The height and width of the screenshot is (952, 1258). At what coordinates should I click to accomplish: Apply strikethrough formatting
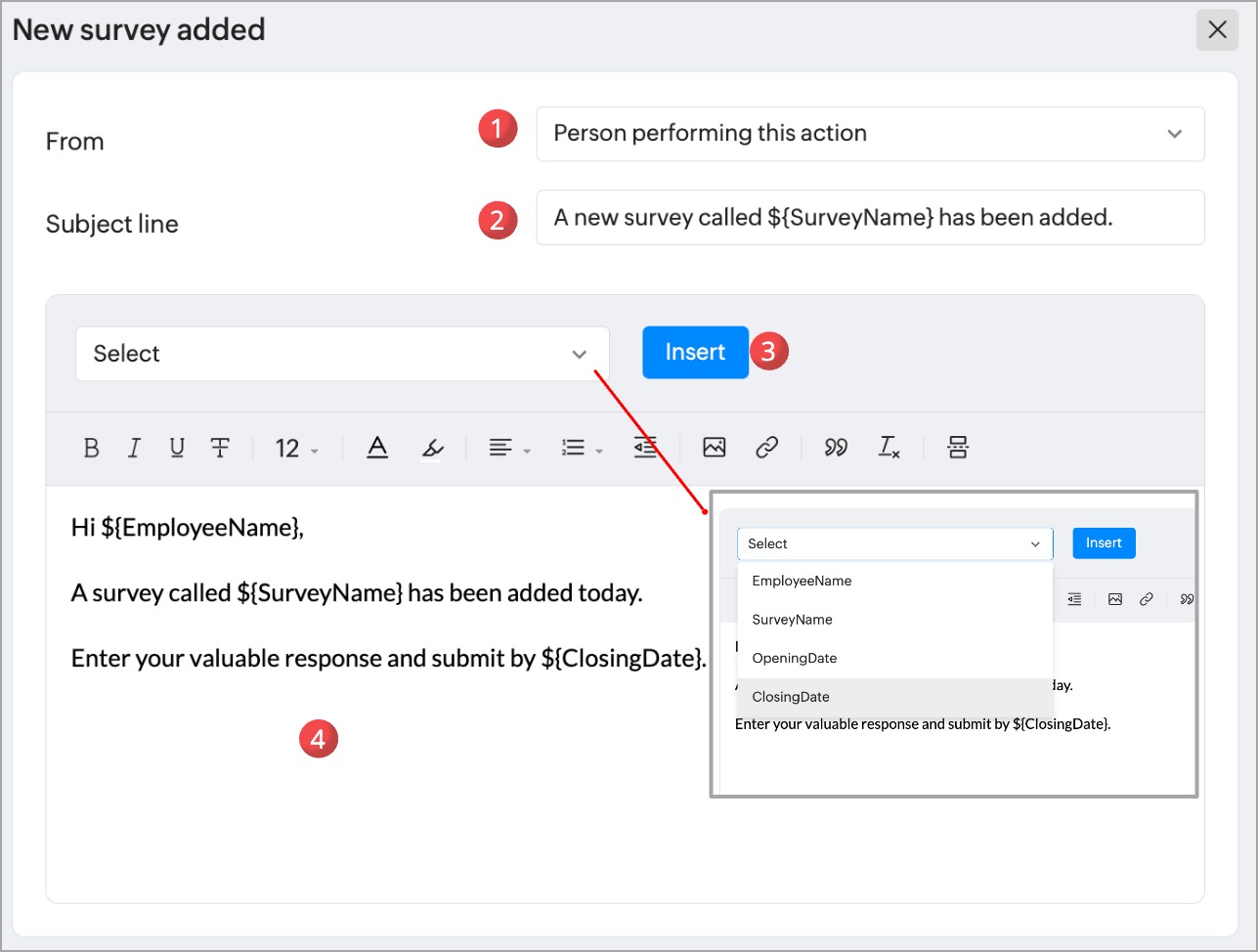220,448
